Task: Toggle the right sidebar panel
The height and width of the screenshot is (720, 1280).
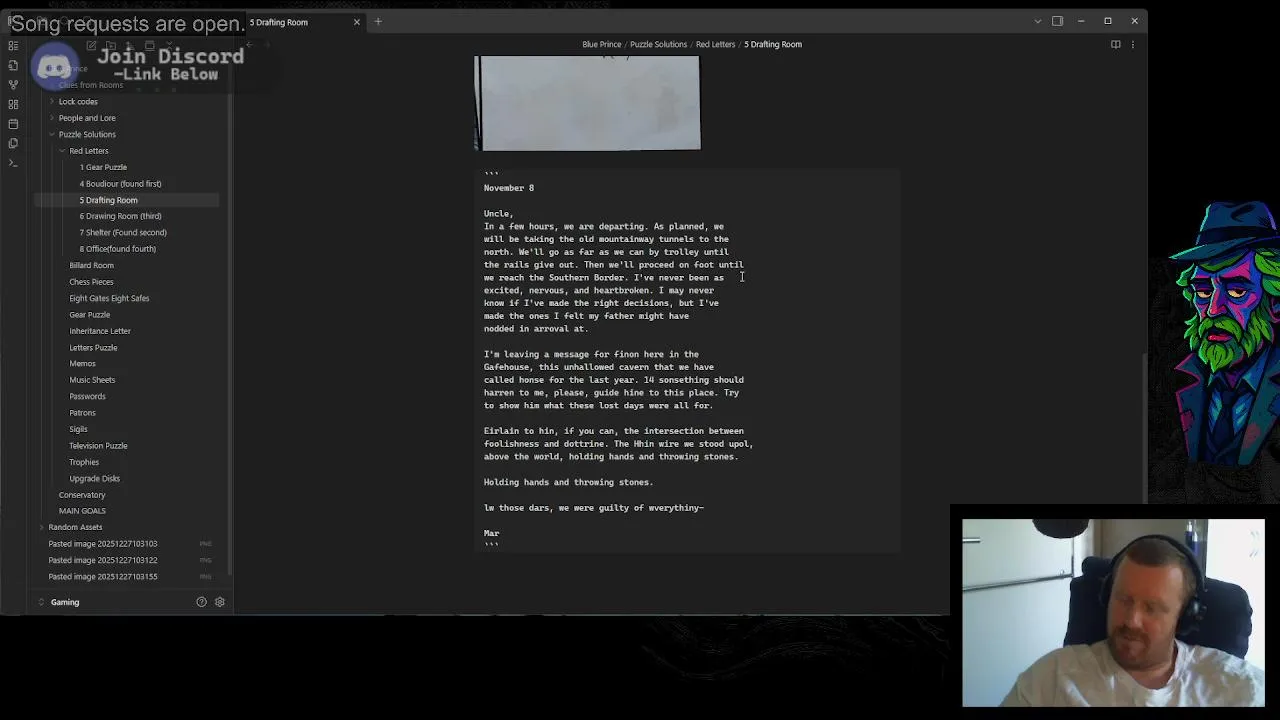Action: (x=1057, y=21)
